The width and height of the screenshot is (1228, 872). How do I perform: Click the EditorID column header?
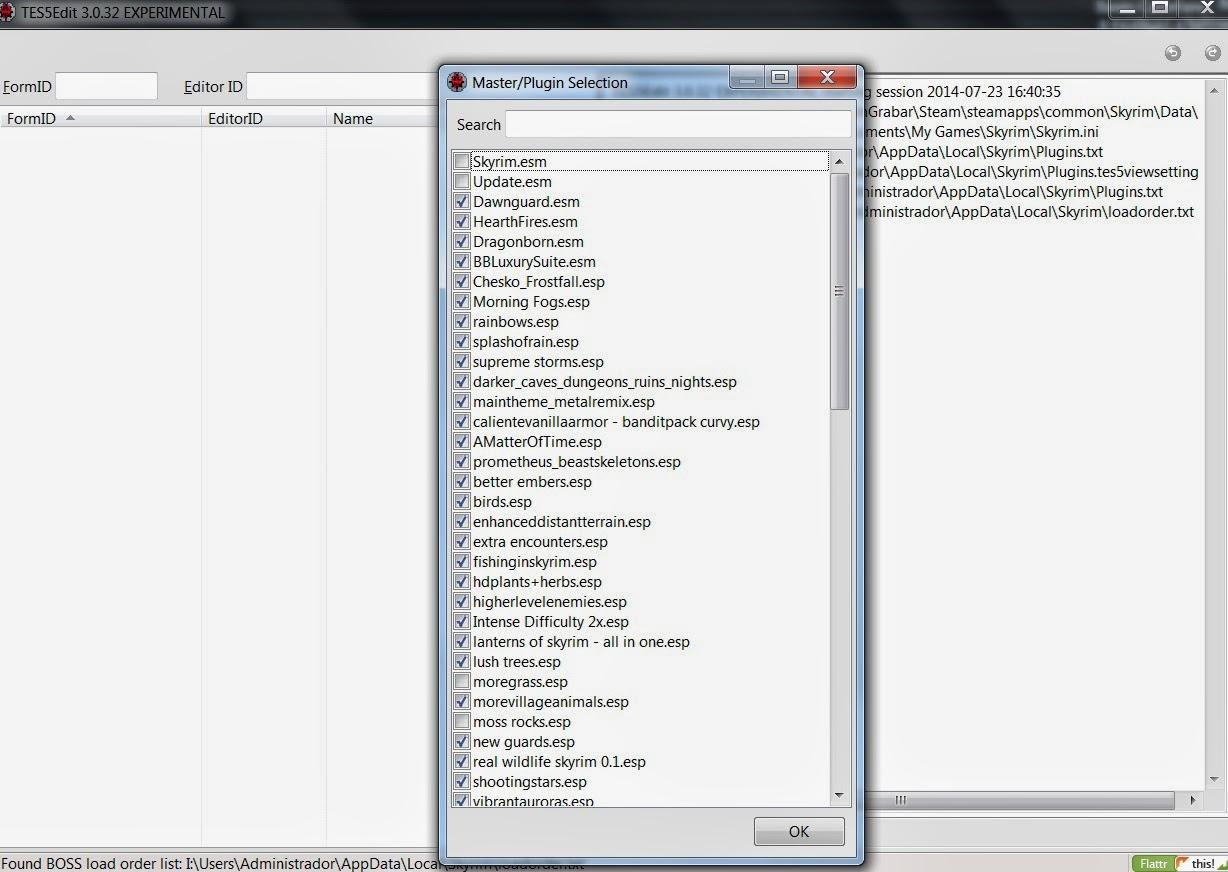click(235, 119)
